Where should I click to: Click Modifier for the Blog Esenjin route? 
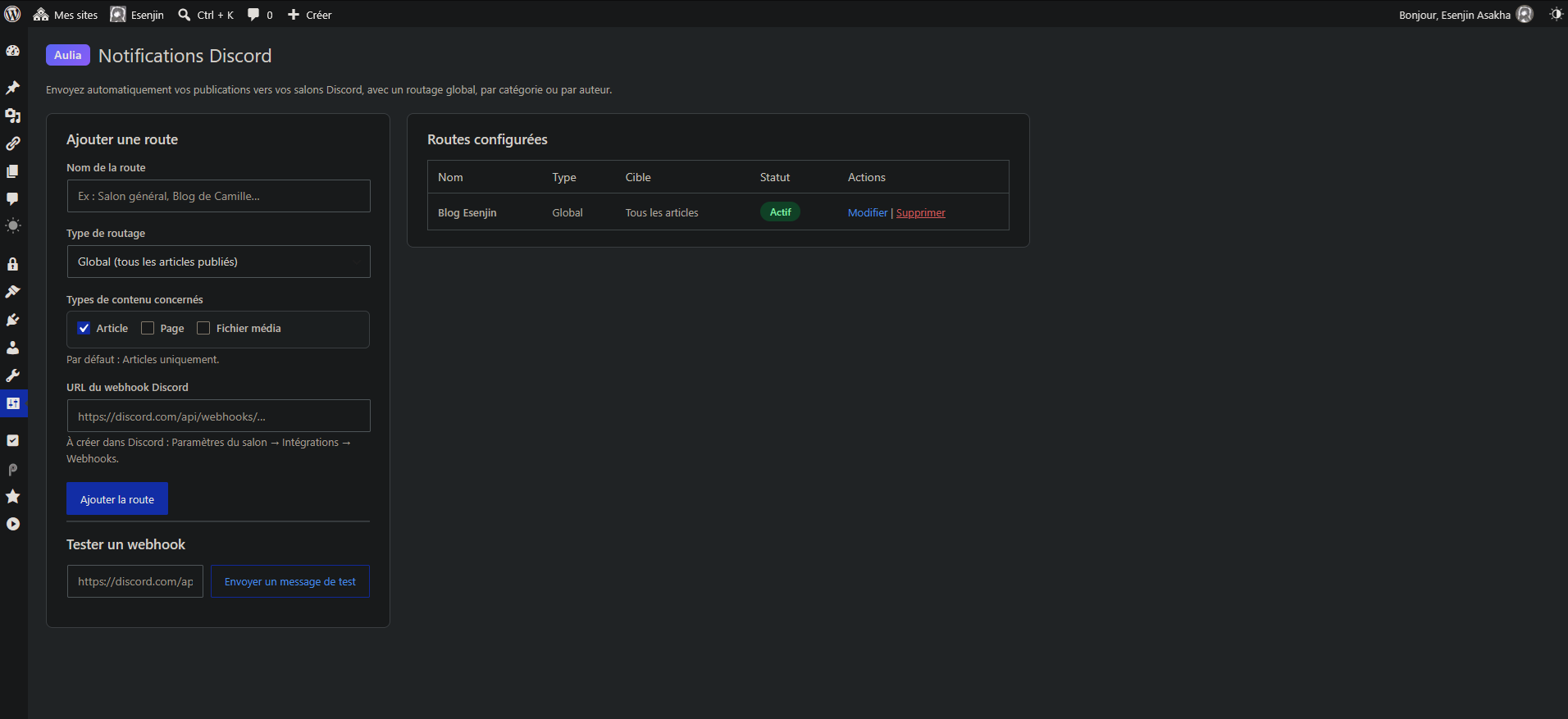click(868, 212)
